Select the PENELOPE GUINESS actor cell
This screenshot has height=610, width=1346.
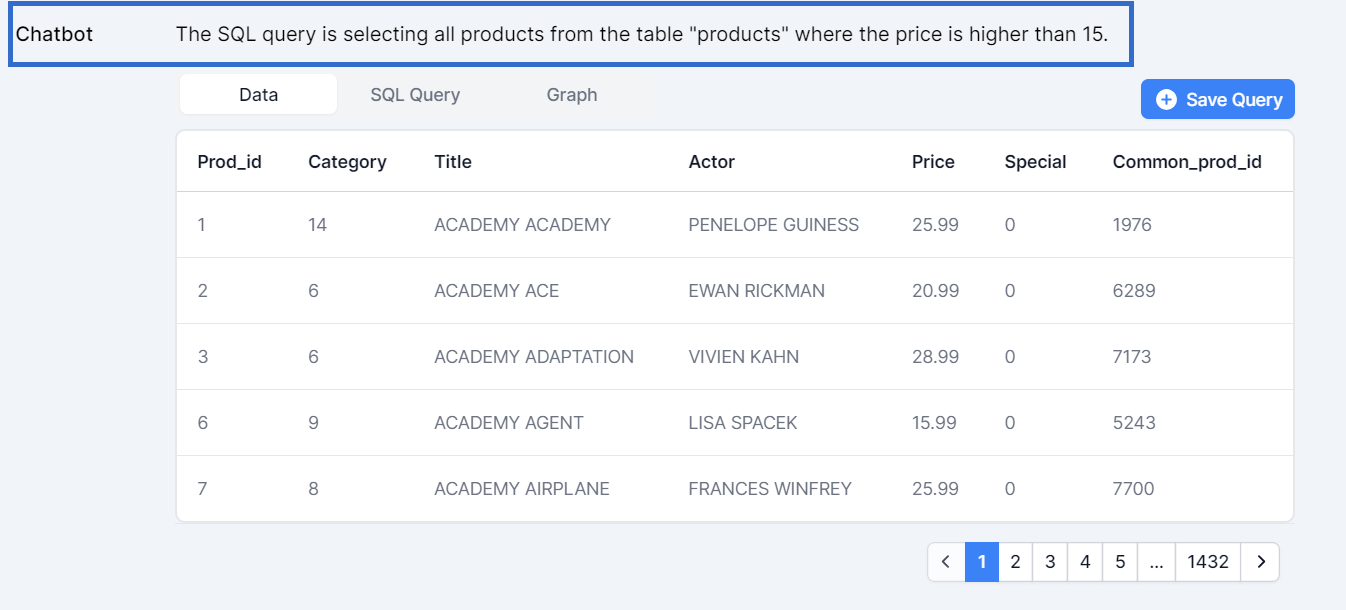pos(773,225)
